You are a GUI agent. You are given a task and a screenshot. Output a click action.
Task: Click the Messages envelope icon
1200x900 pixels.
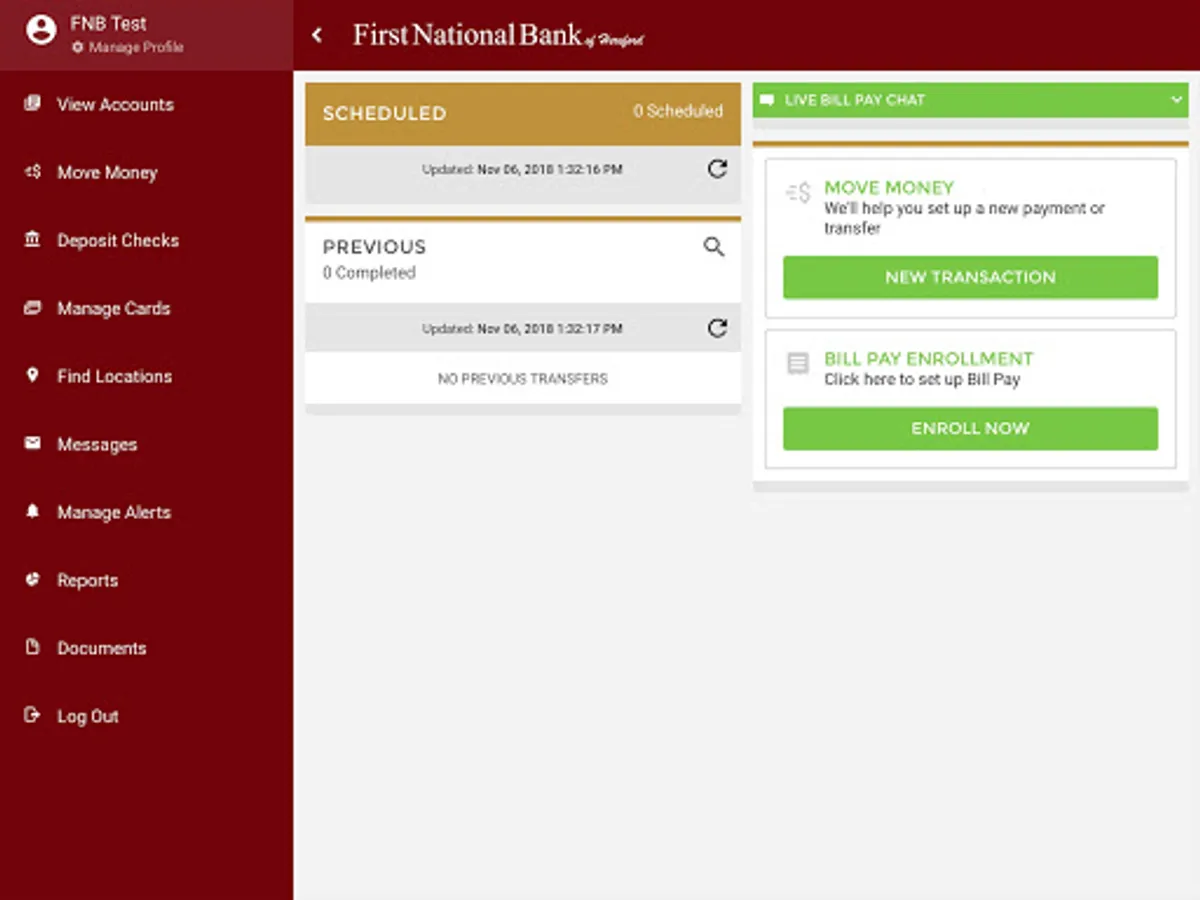pos(33,443)
